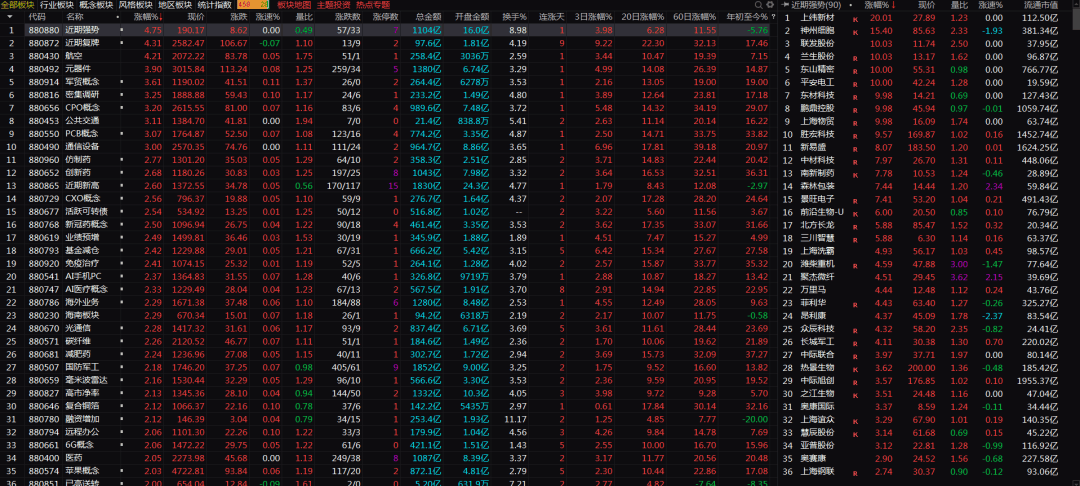The height and width of the screenshot is (486, 1080).
Task: Open the 热点专题 link
Action: pyautogui.click(x=373, y=5)
